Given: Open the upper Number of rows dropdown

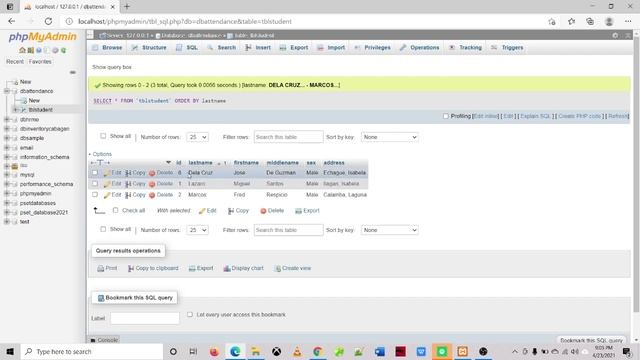Looking at the screenshot, I should (x=197, y=137).
